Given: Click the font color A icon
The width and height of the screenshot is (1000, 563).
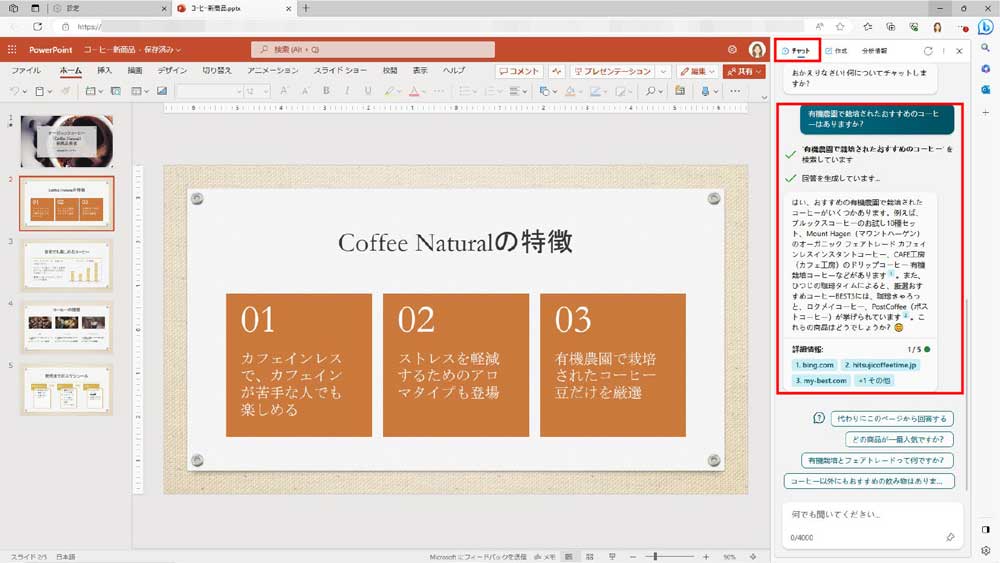Looking at the screenshot, I should [x=414, y=91].
